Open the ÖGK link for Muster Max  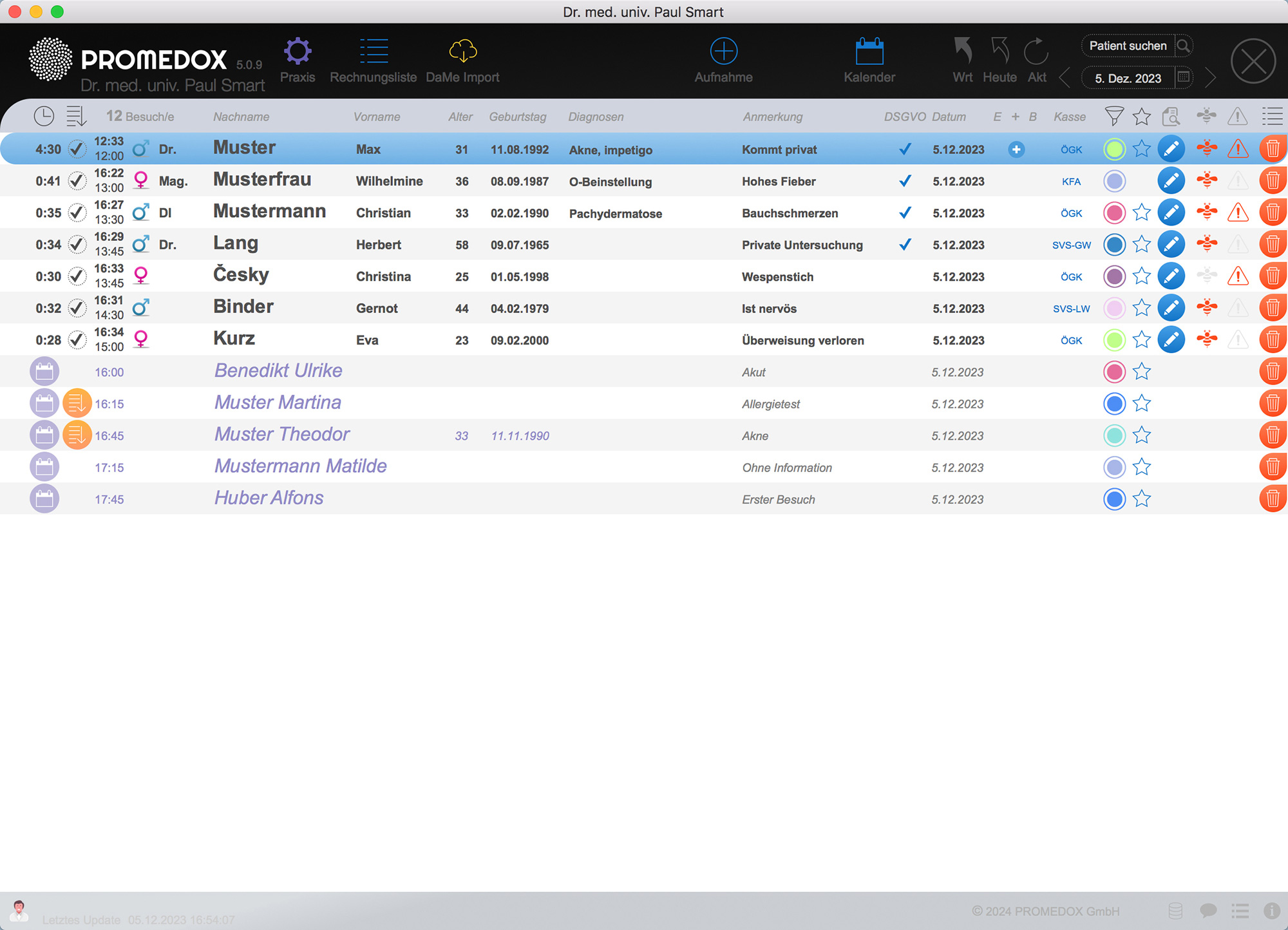click(x=1072, y=149)
